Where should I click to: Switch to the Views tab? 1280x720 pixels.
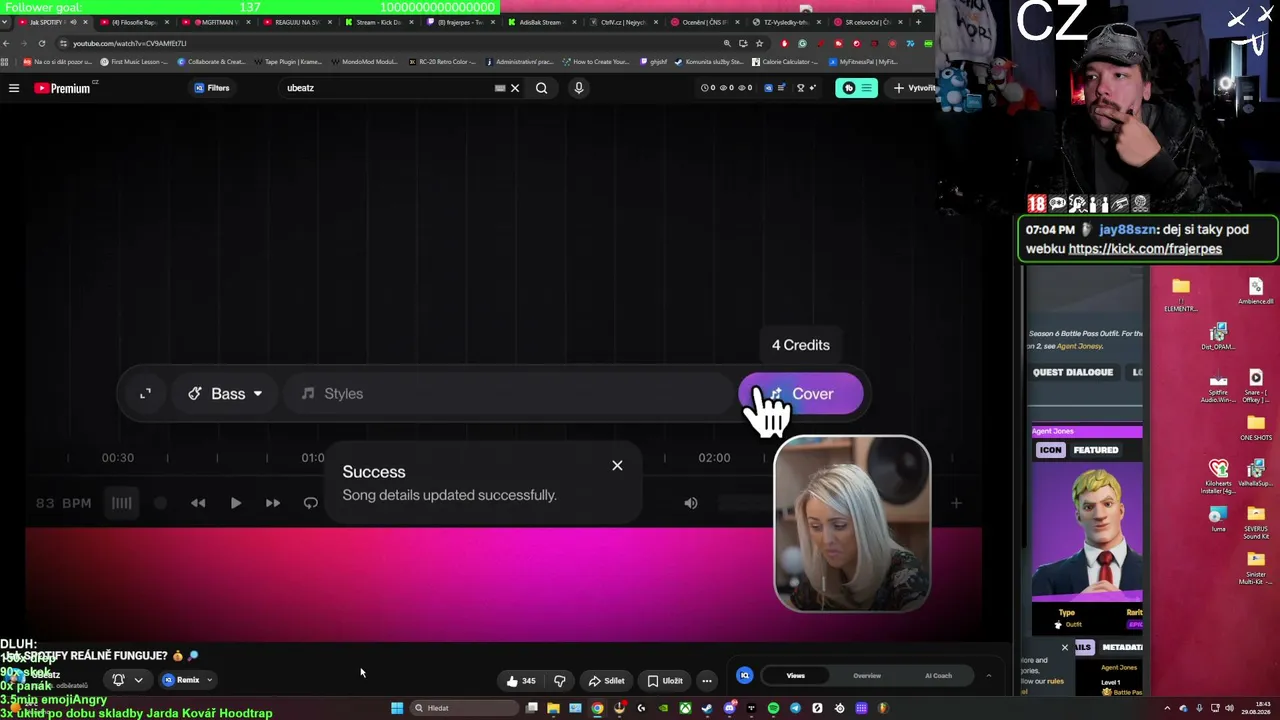(795, 676)
